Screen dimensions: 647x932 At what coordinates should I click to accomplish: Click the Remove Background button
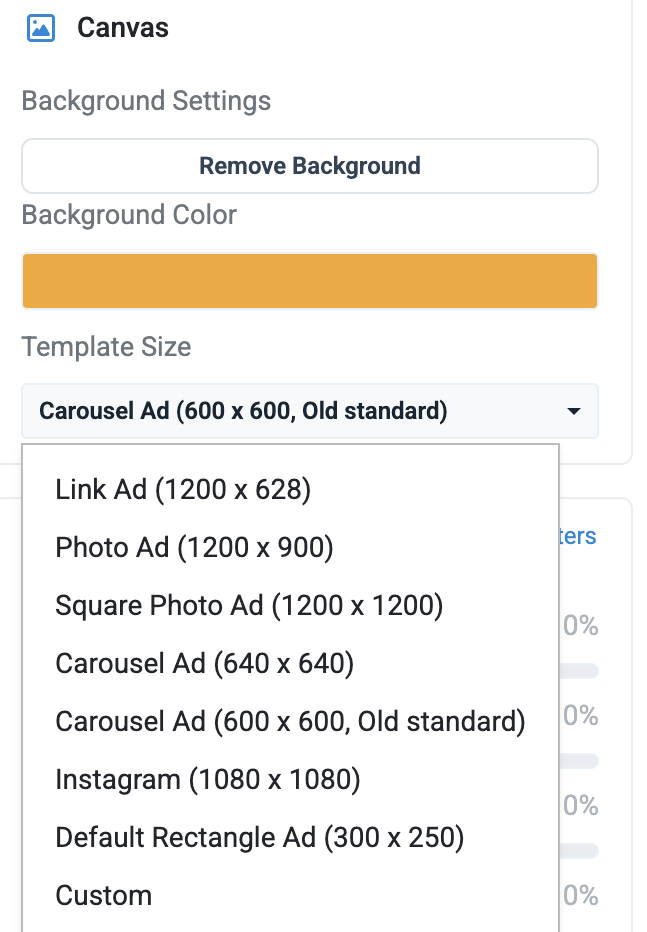(x=310, y=166)
